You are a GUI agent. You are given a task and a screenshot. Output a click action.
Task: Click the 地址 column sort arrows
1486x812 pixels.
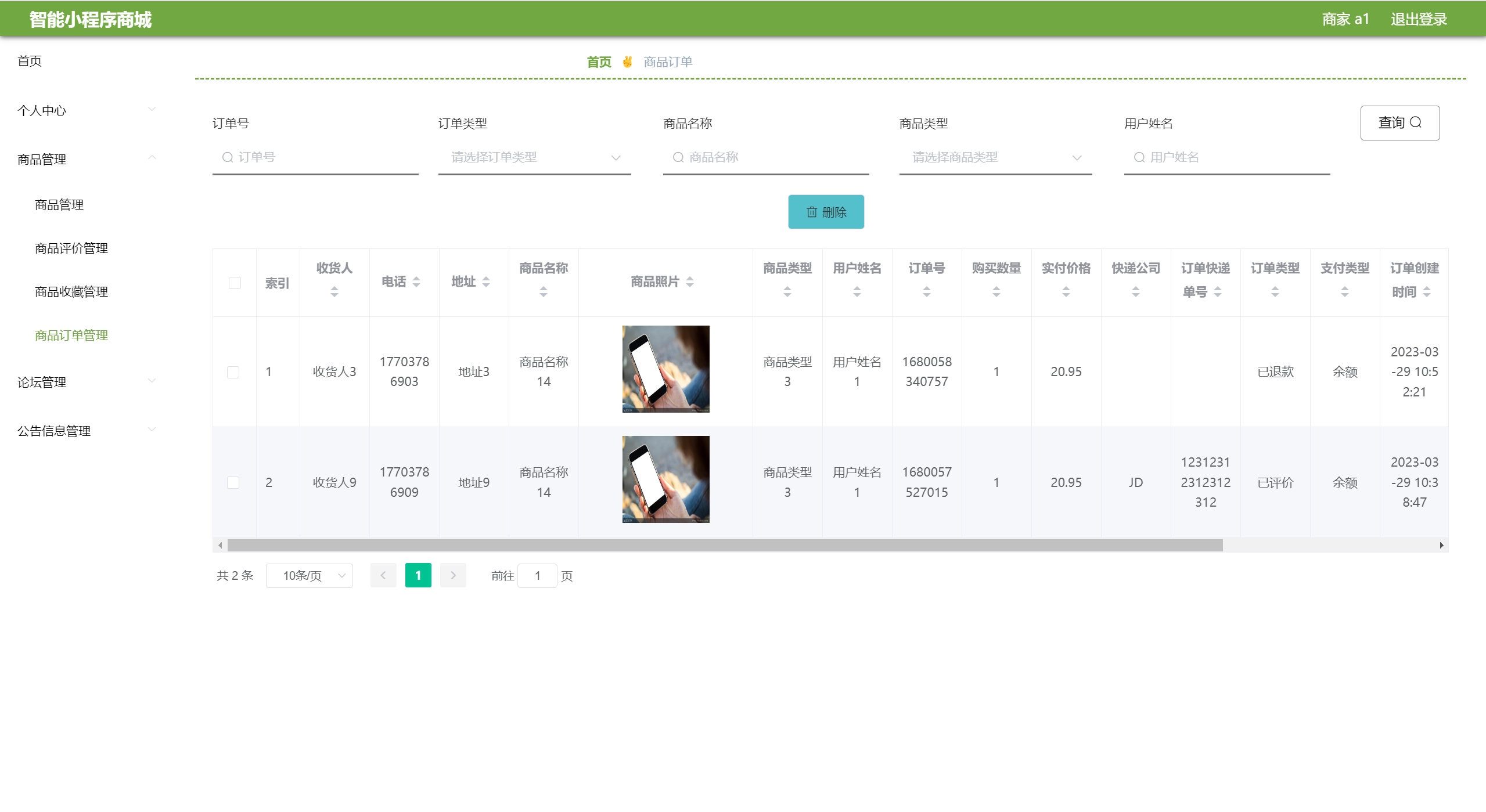click(486, 282)
